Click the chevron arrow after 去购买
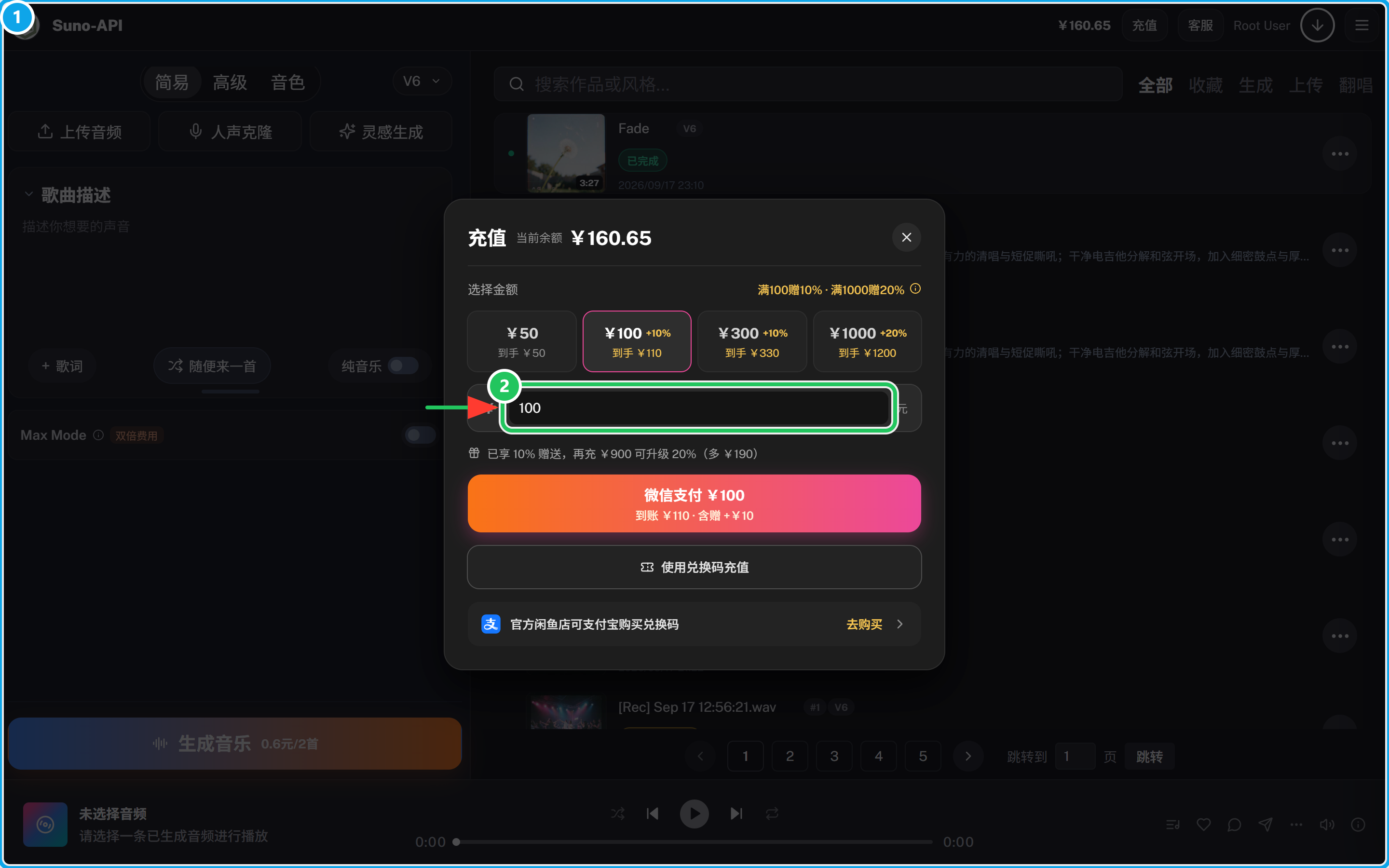 [900, 624]
